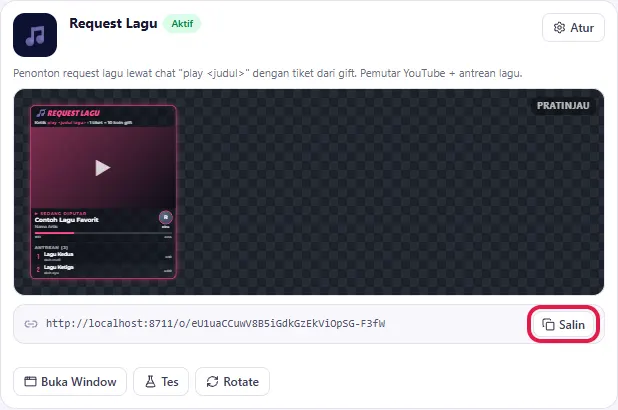
Task: Click the requester avatar circle in preview
Action: (x=166, y=217)
